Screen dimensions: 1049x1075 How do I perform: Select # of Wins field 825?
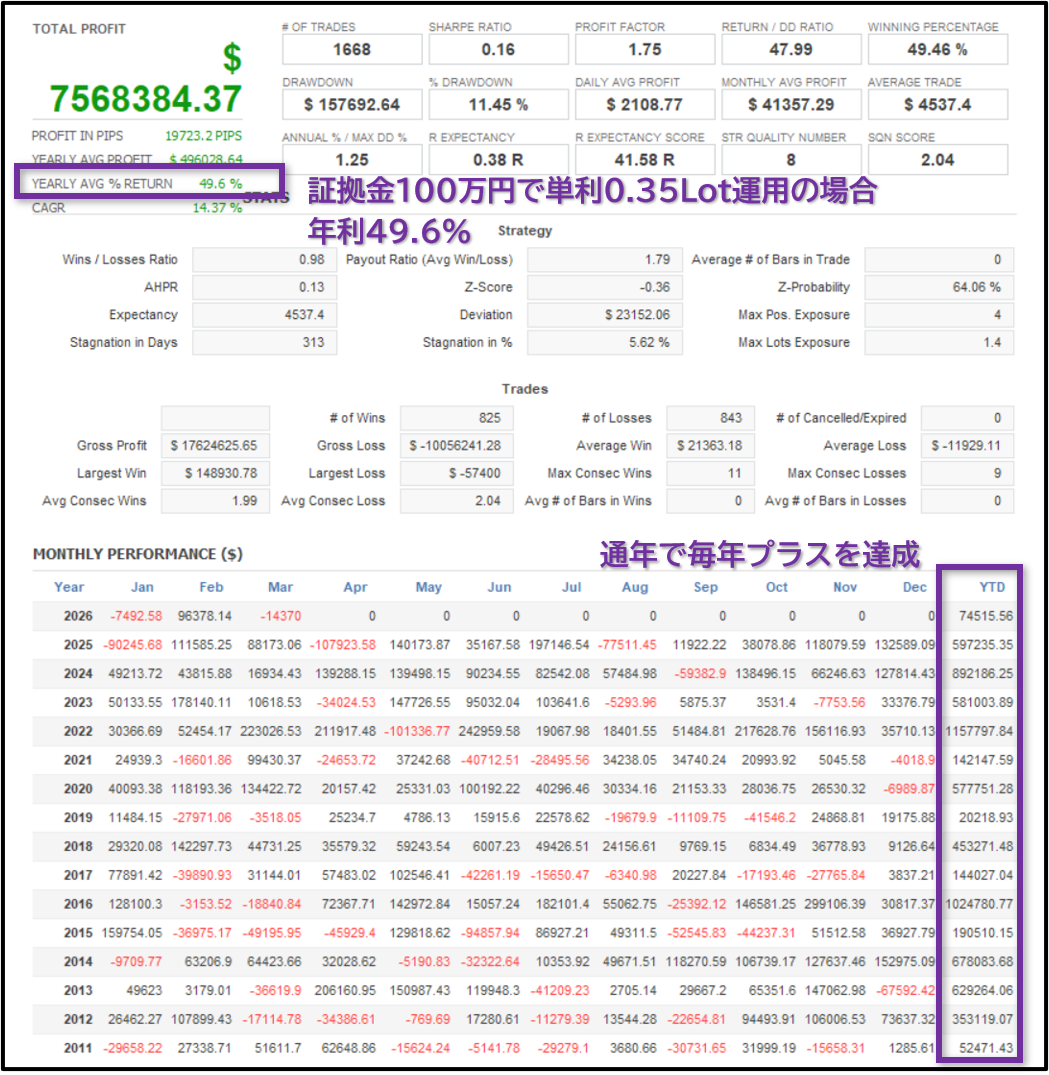(x=457, y=418)
